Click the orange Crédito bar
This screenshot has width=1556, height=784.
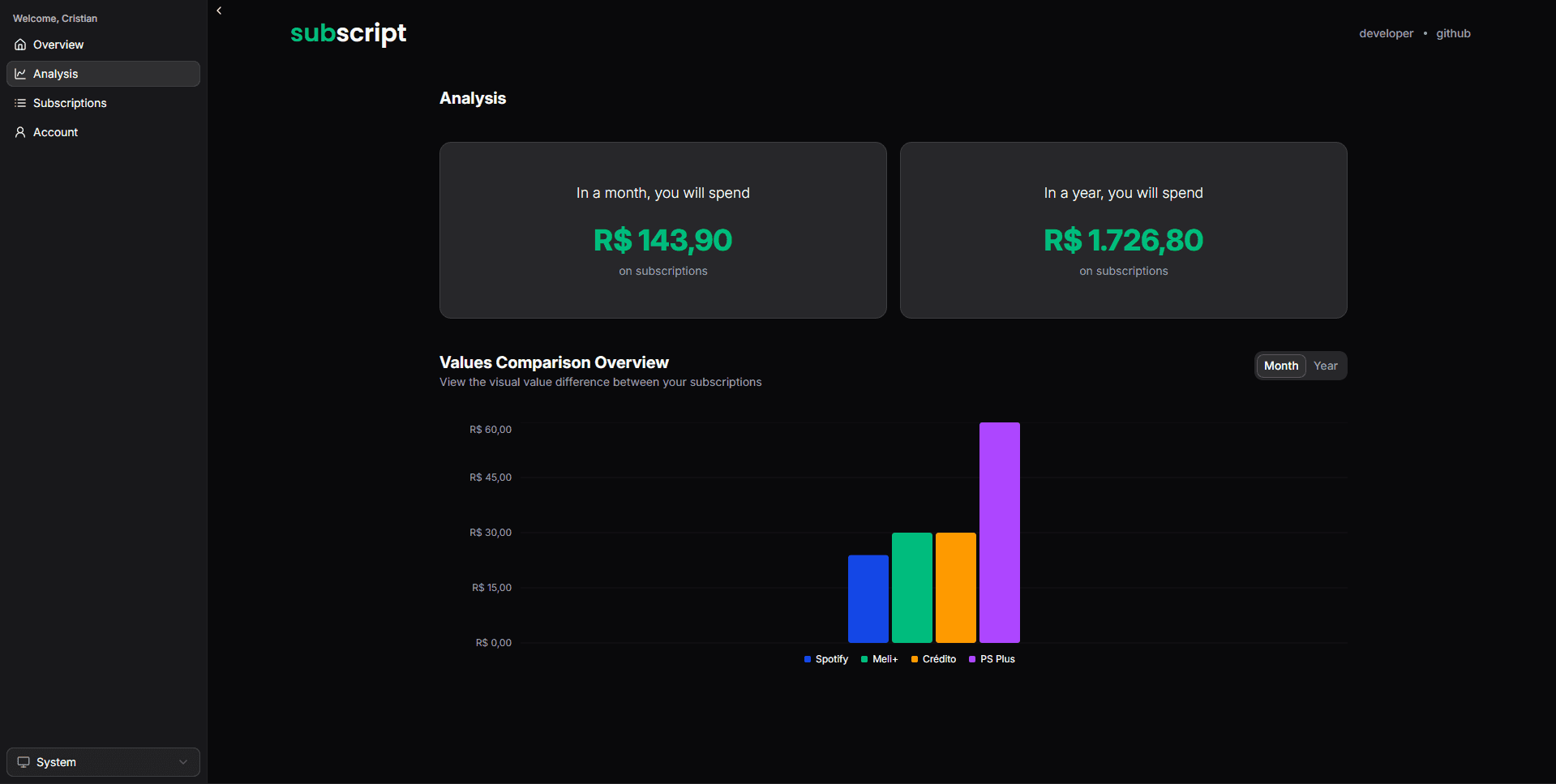tap(955, 587)
